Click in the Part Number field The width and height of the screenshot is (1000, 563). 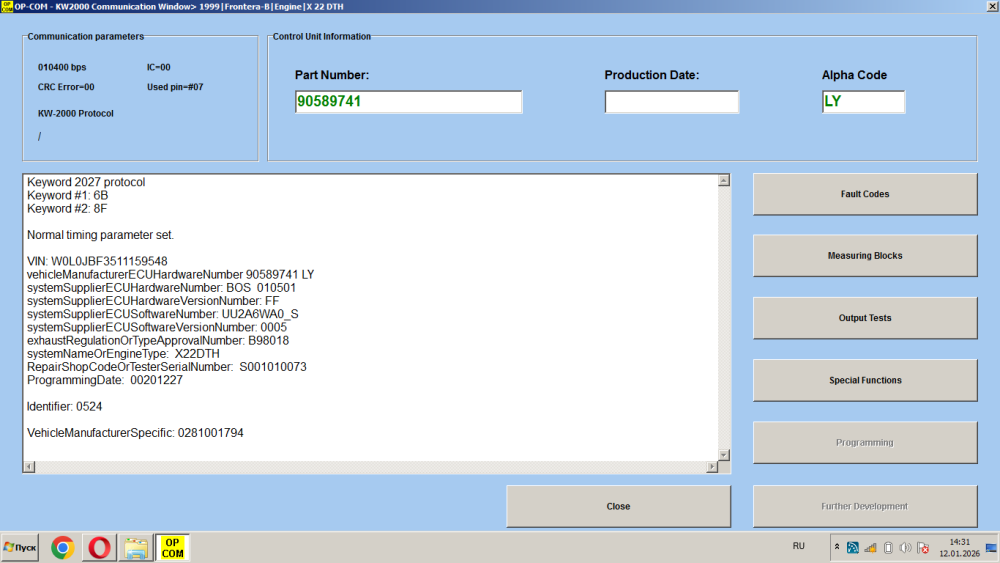pos(408,102)
